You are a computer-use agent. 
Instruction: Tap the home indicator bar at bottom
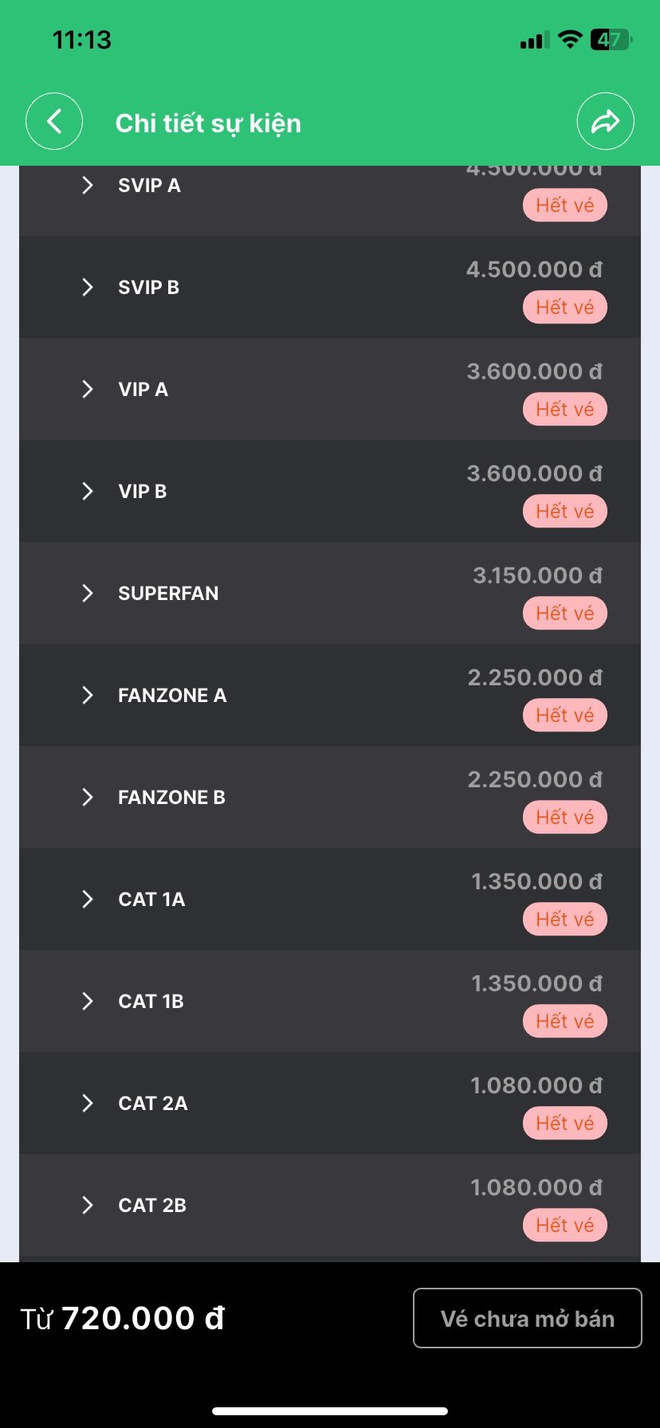pos(330,1411)
